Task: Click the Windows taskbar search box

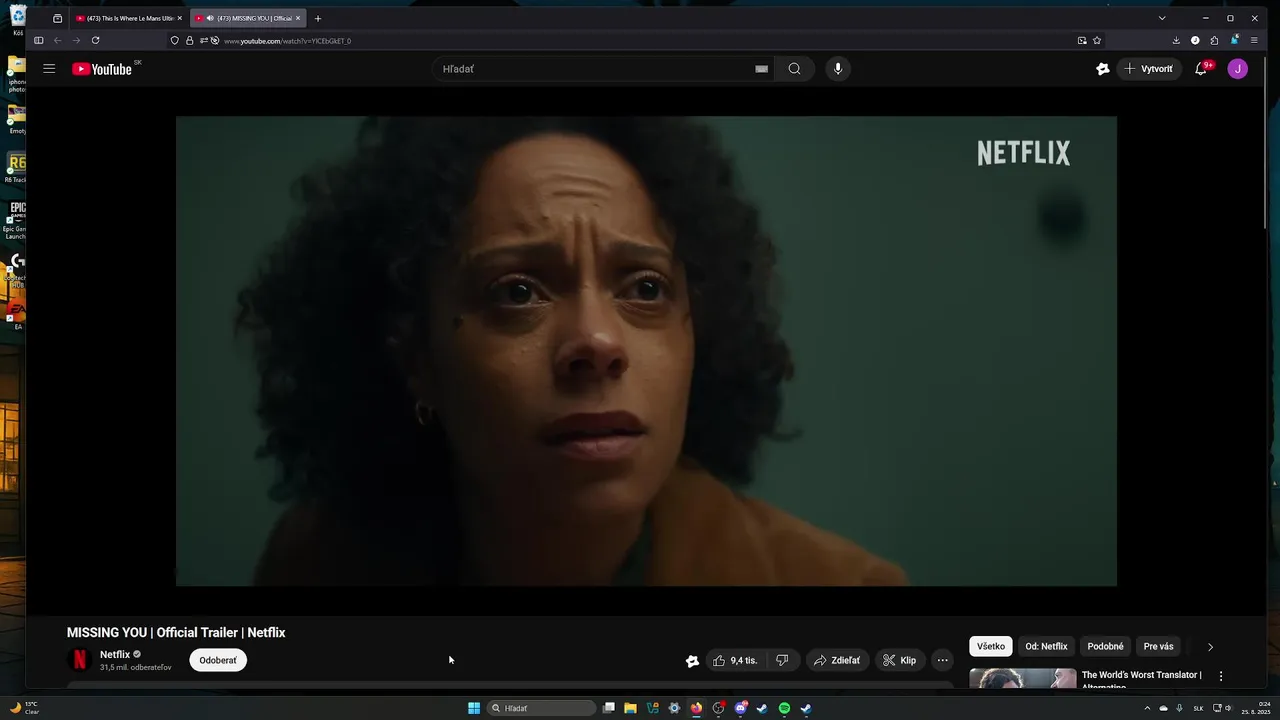Action: (541, 708)
